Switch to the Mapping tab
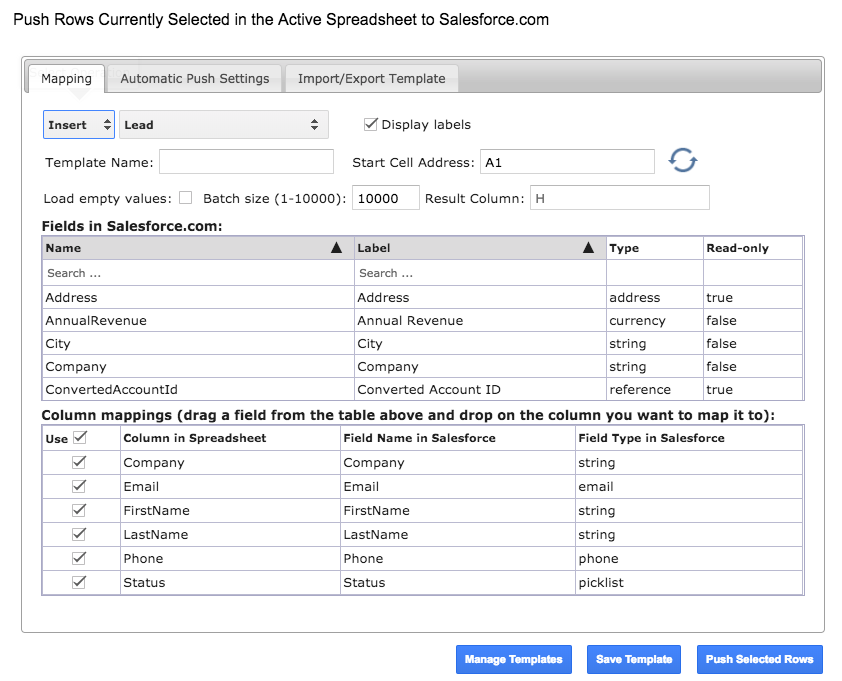Image resolution: width=842 pixels, height=681 pixels. (66, 79)
